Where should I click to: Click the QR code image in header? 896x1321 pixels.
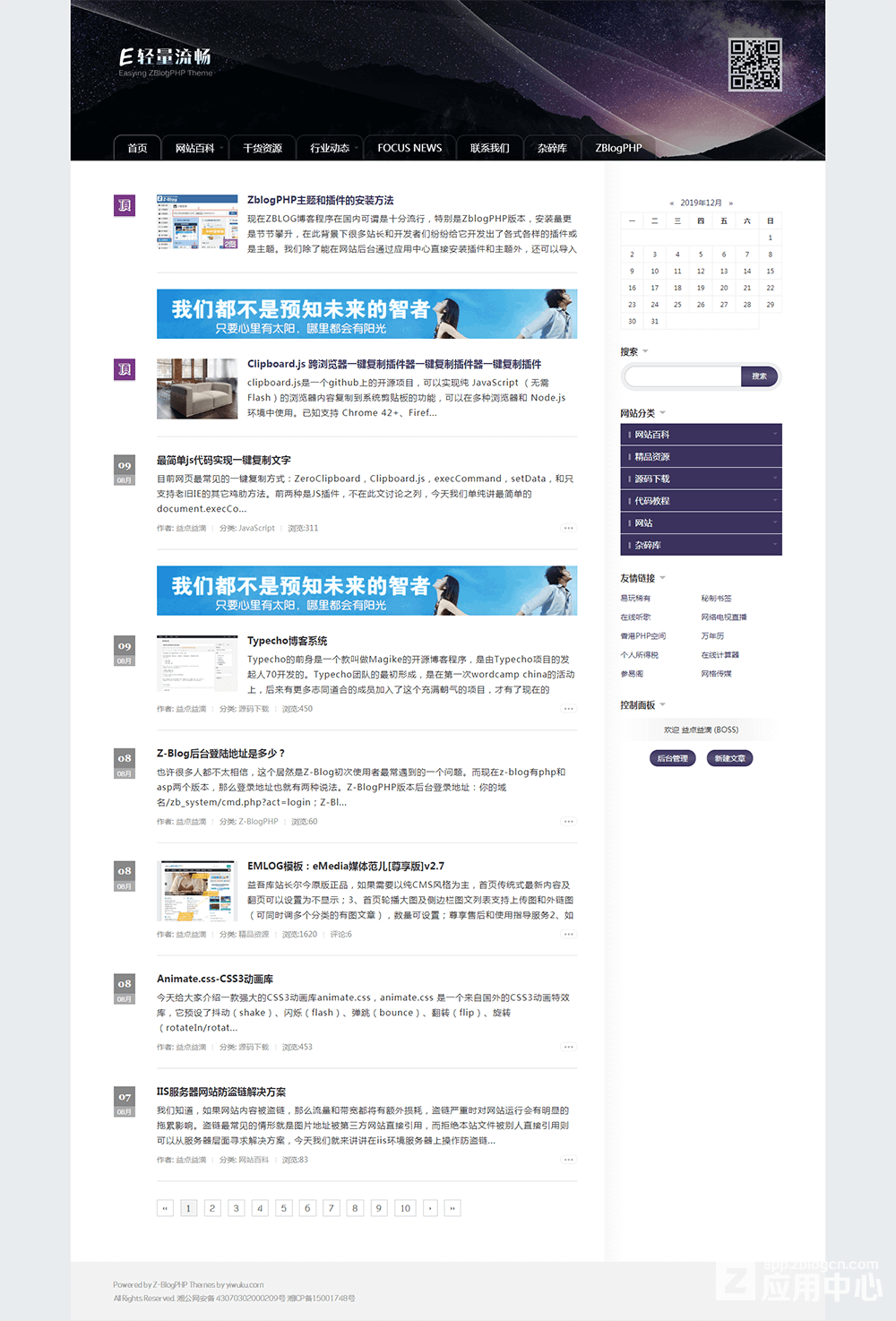pyautogui.click(x=754, y=65)
